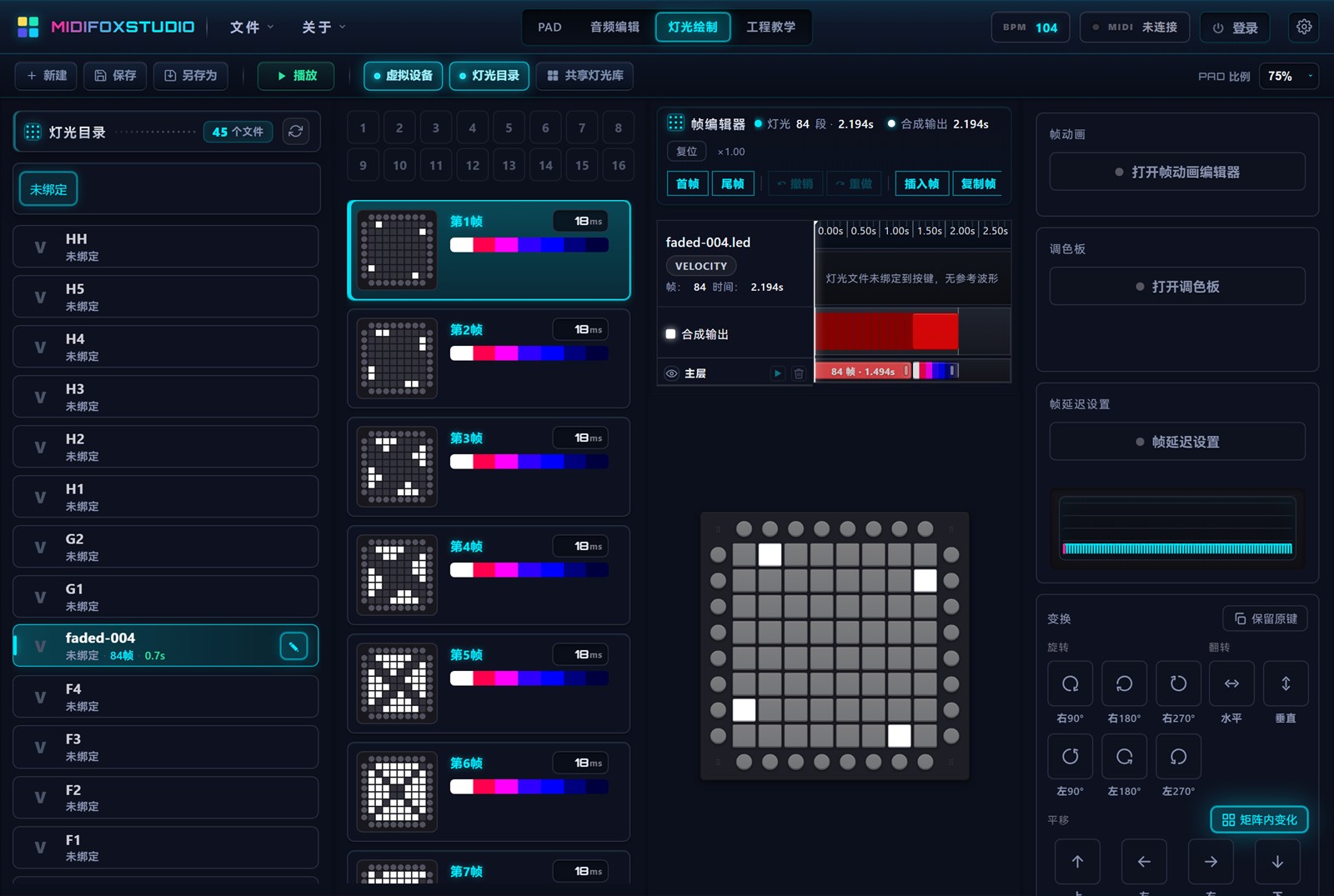Expand the HH folder row
Screen dimensions: 1334x896
(x=165, y=247)
